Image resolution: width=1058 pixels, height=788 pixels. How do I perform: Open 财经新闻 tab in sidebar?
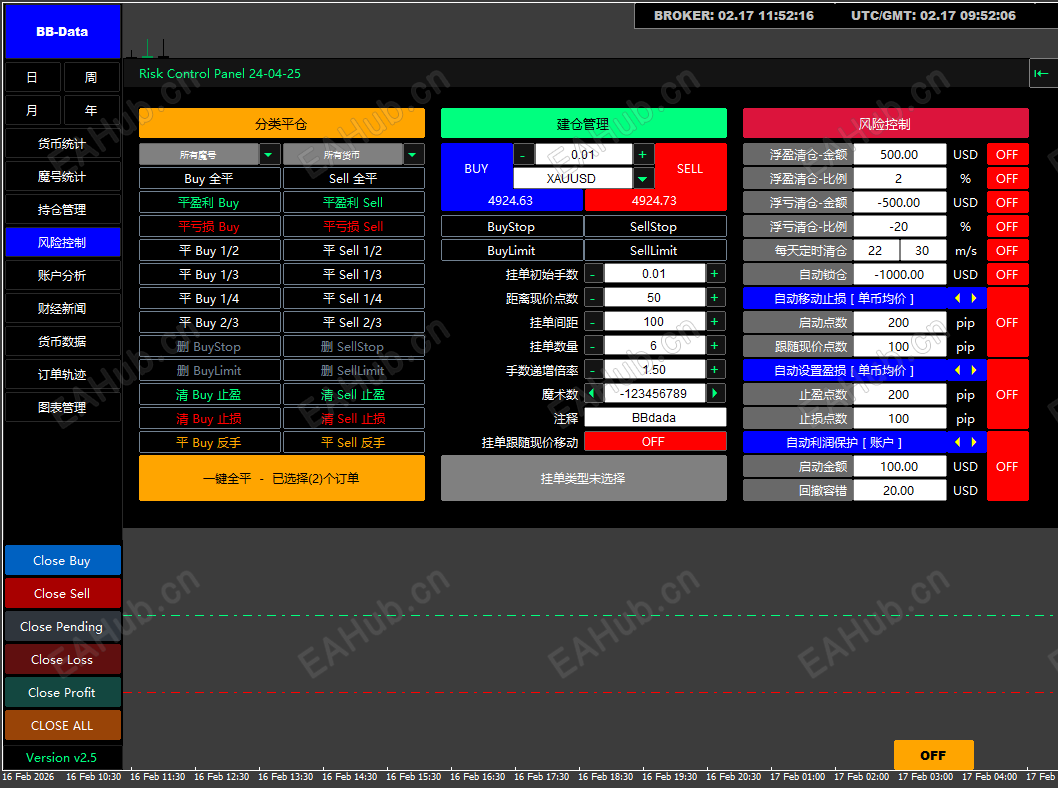62,308
